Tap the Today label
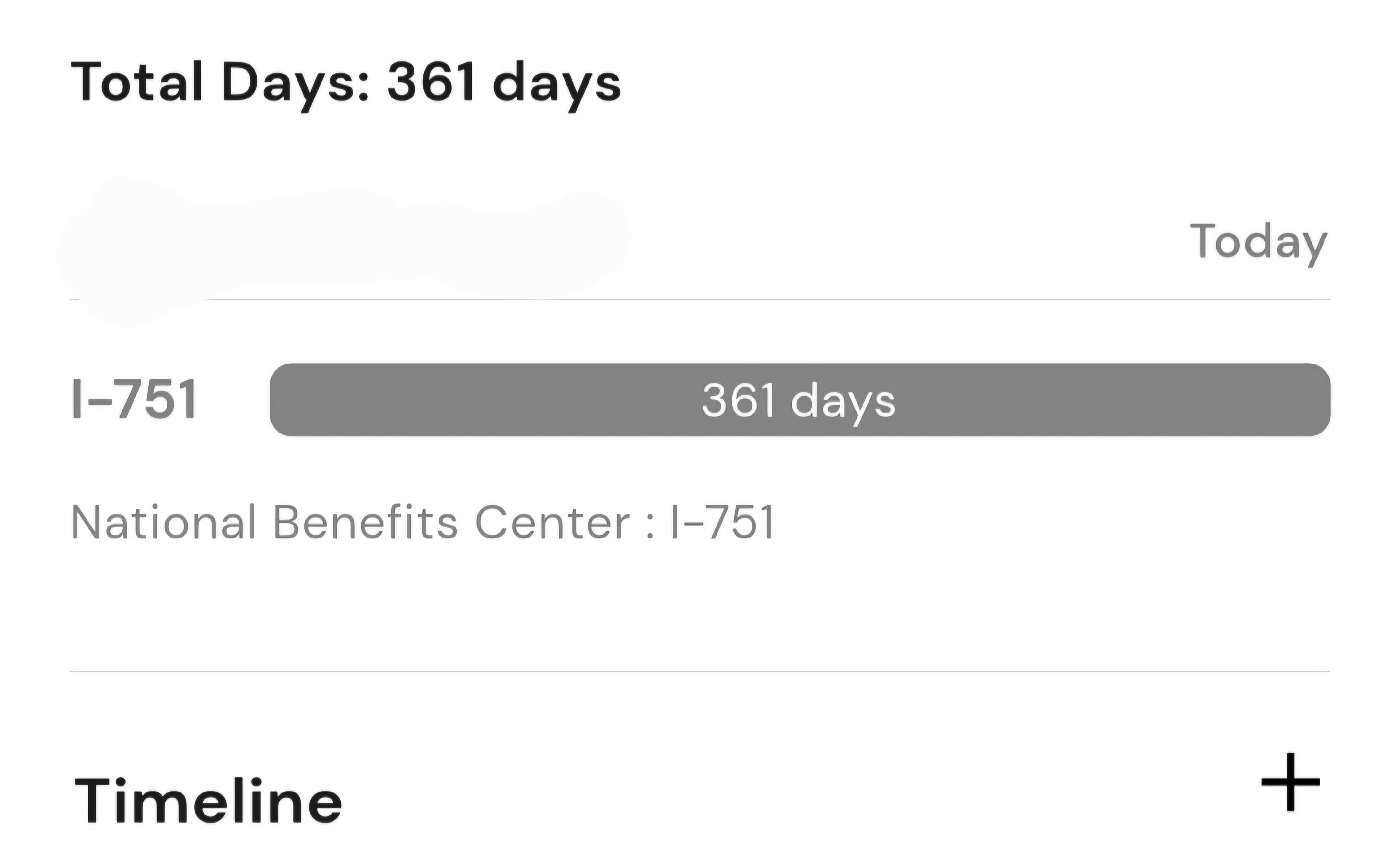 (x=1259, y=243)
